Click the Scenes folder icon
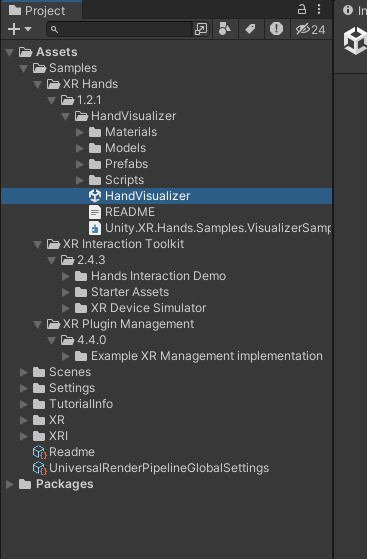 (39, 373)
